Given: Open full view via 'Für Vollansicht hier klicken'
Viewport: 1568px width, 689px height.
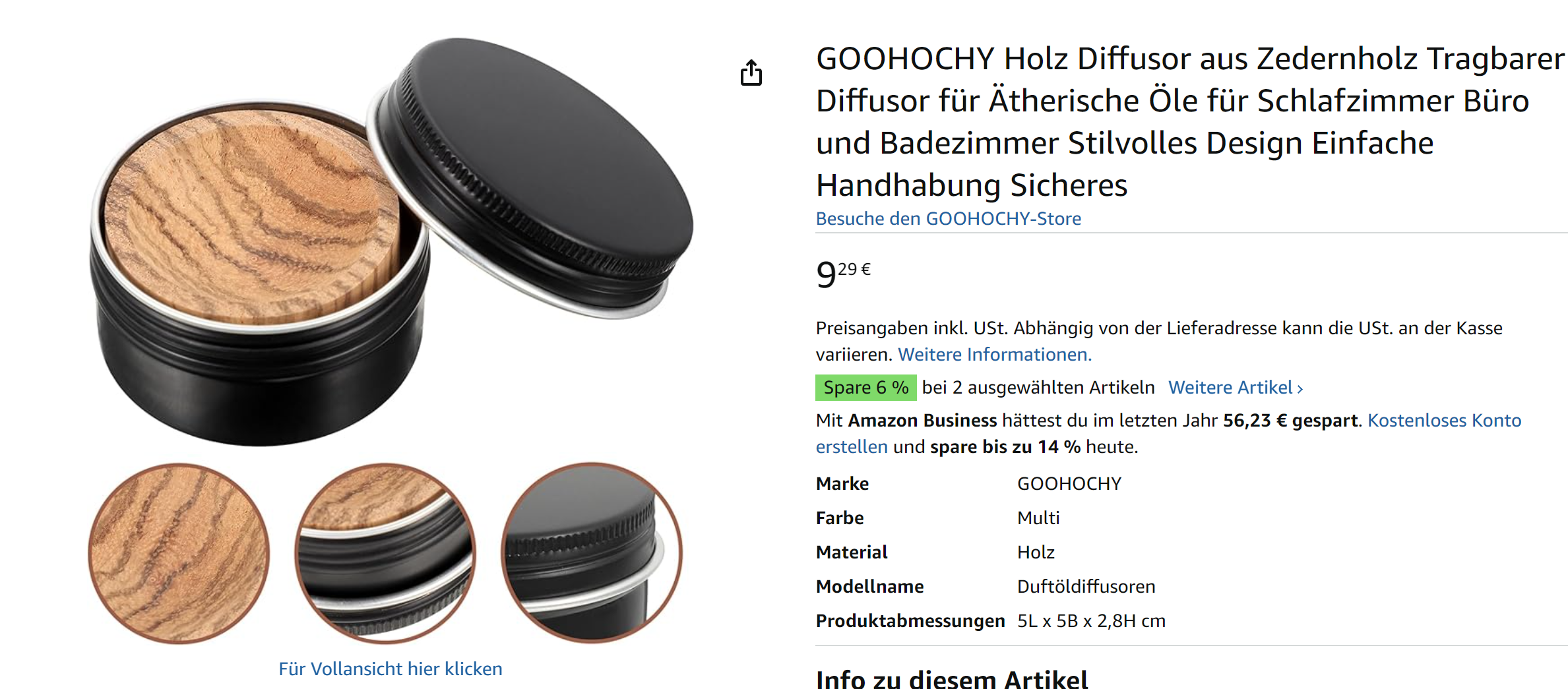Looking at the screenshot, I should click(390, 669).
